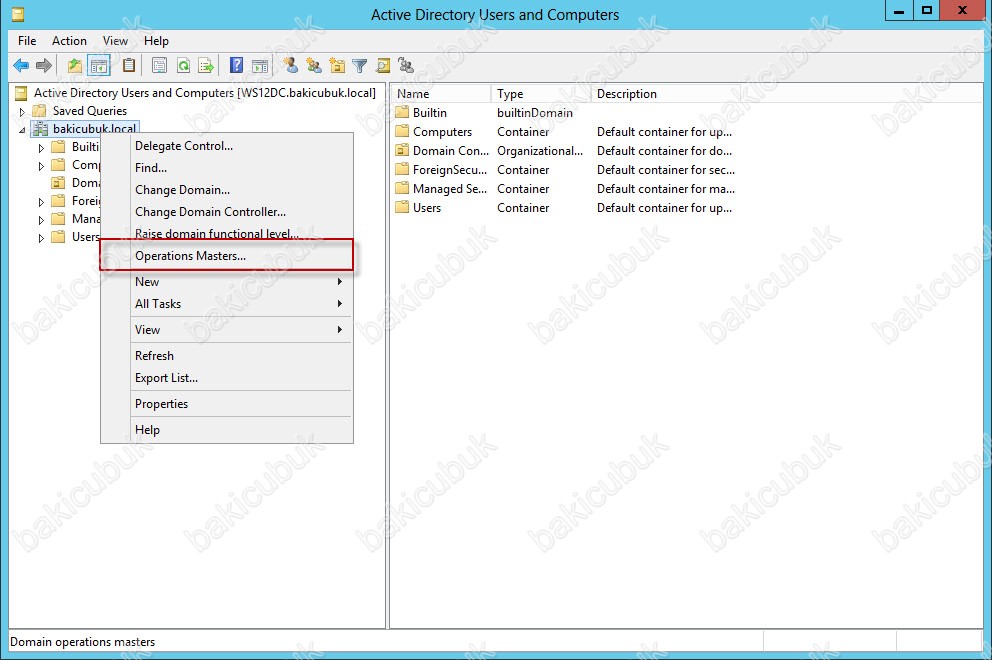Go back using the blue Back arrow

coord(21,65)
